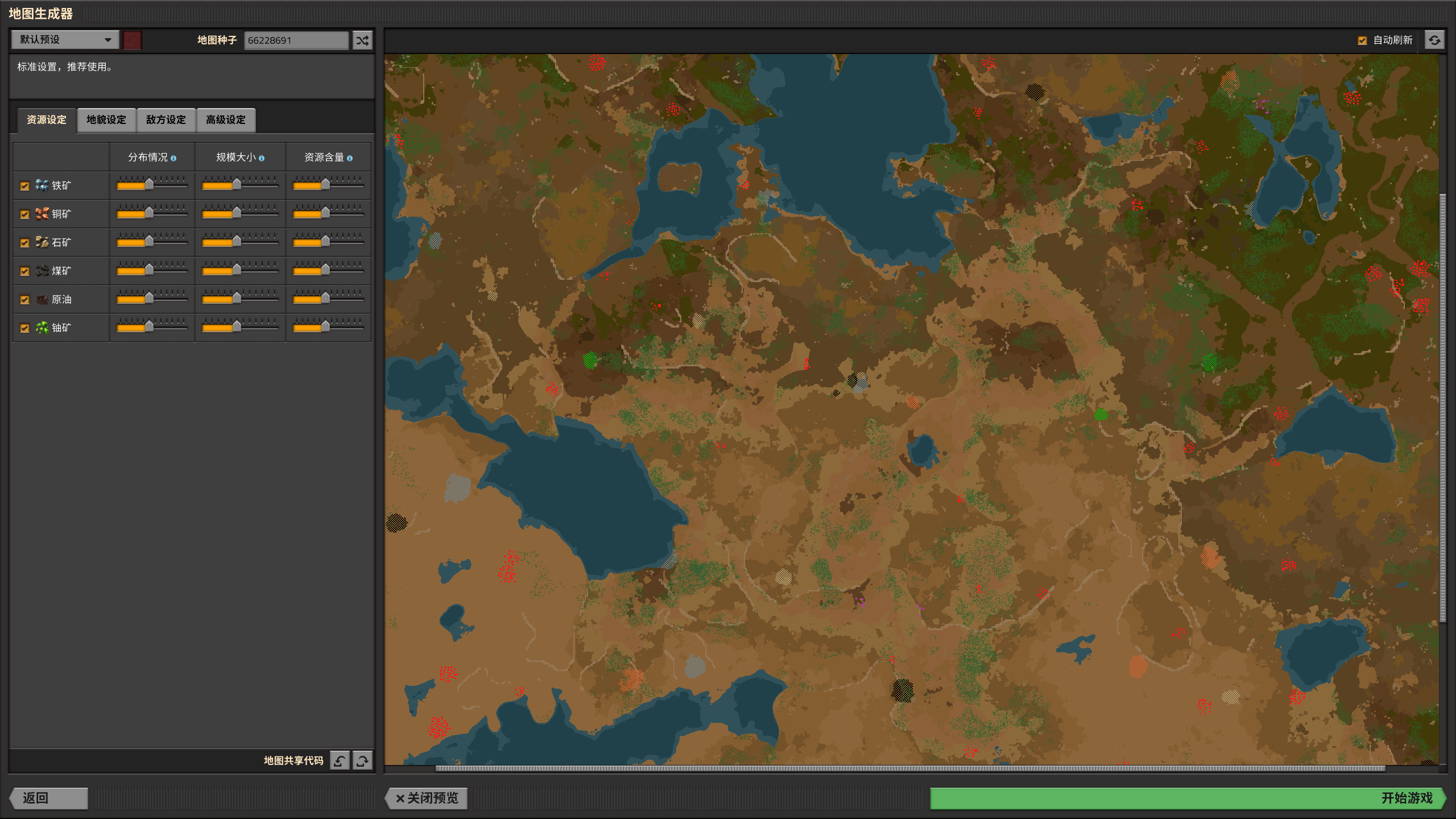
Task: Click the 返回 back button
Action: [49, 798]
